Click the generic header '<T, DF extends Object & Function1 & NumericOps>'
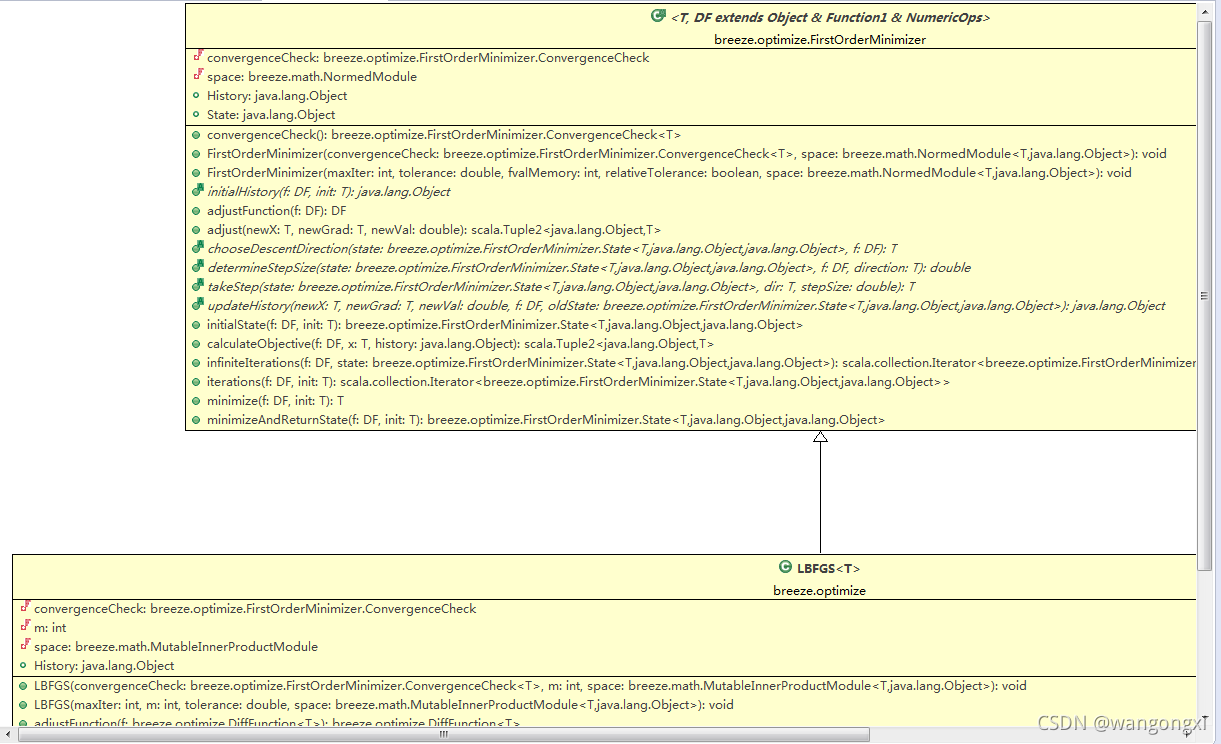 click(x=830, y=17)
